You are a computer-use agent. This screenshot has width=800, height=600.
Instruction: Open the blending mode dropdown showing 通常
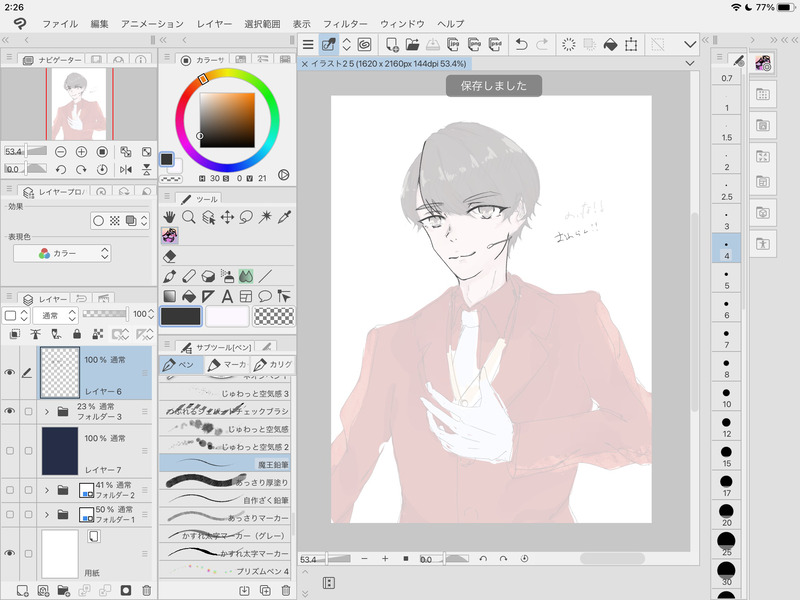point(55,315)
